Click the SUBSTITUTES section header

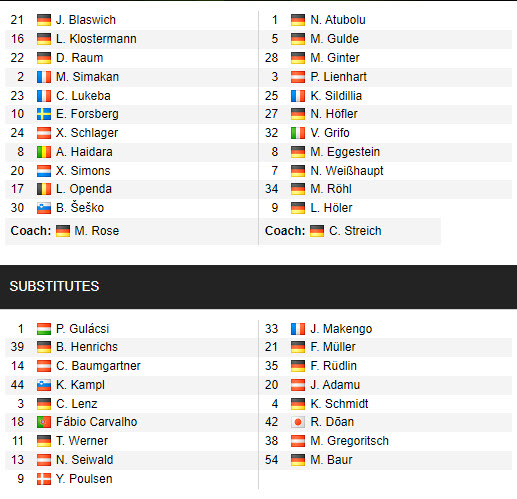[258, 287]
